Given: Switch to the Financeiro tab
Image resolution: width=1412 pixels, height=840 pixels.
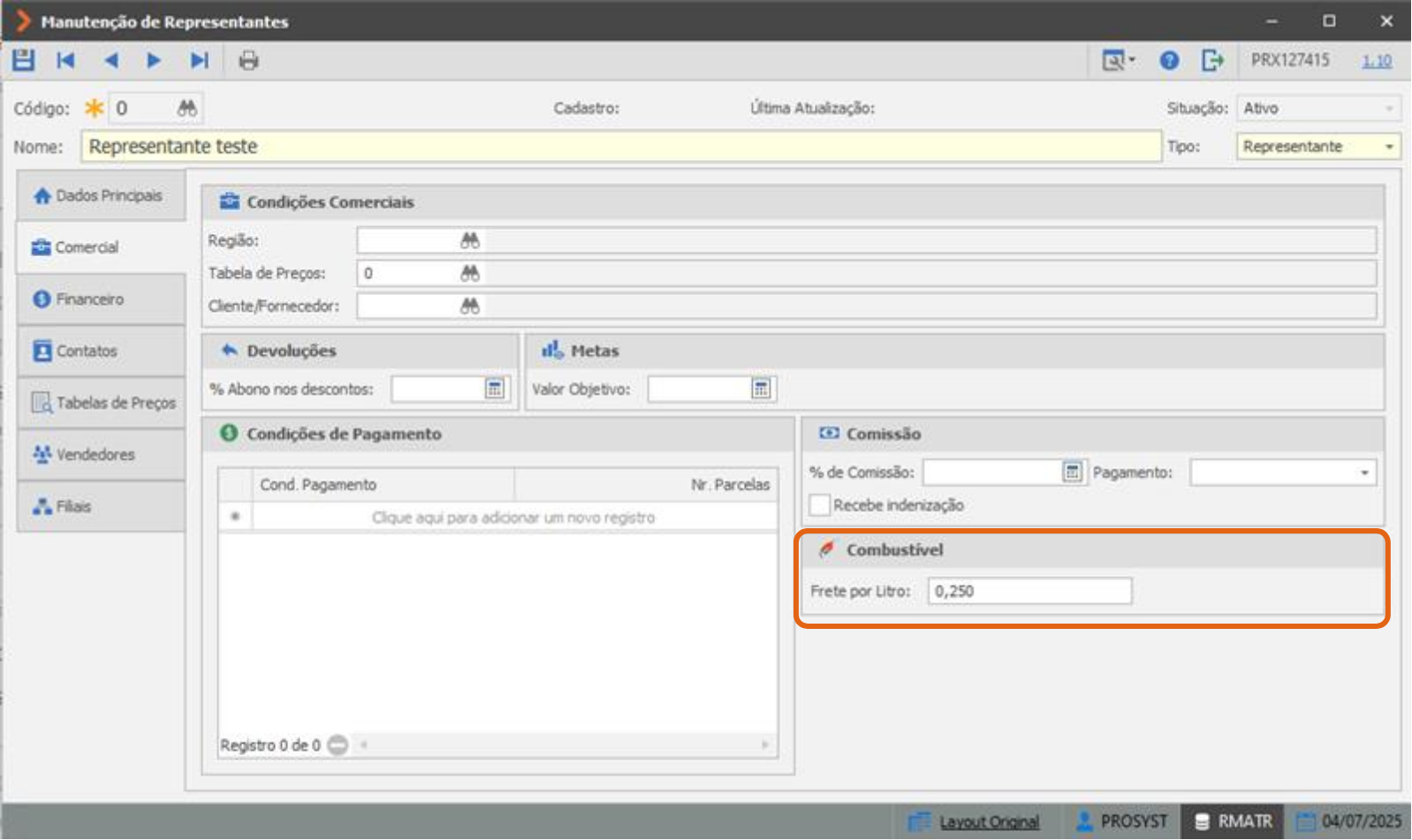Looking at the screenshot, I should [x=101, y=299].
